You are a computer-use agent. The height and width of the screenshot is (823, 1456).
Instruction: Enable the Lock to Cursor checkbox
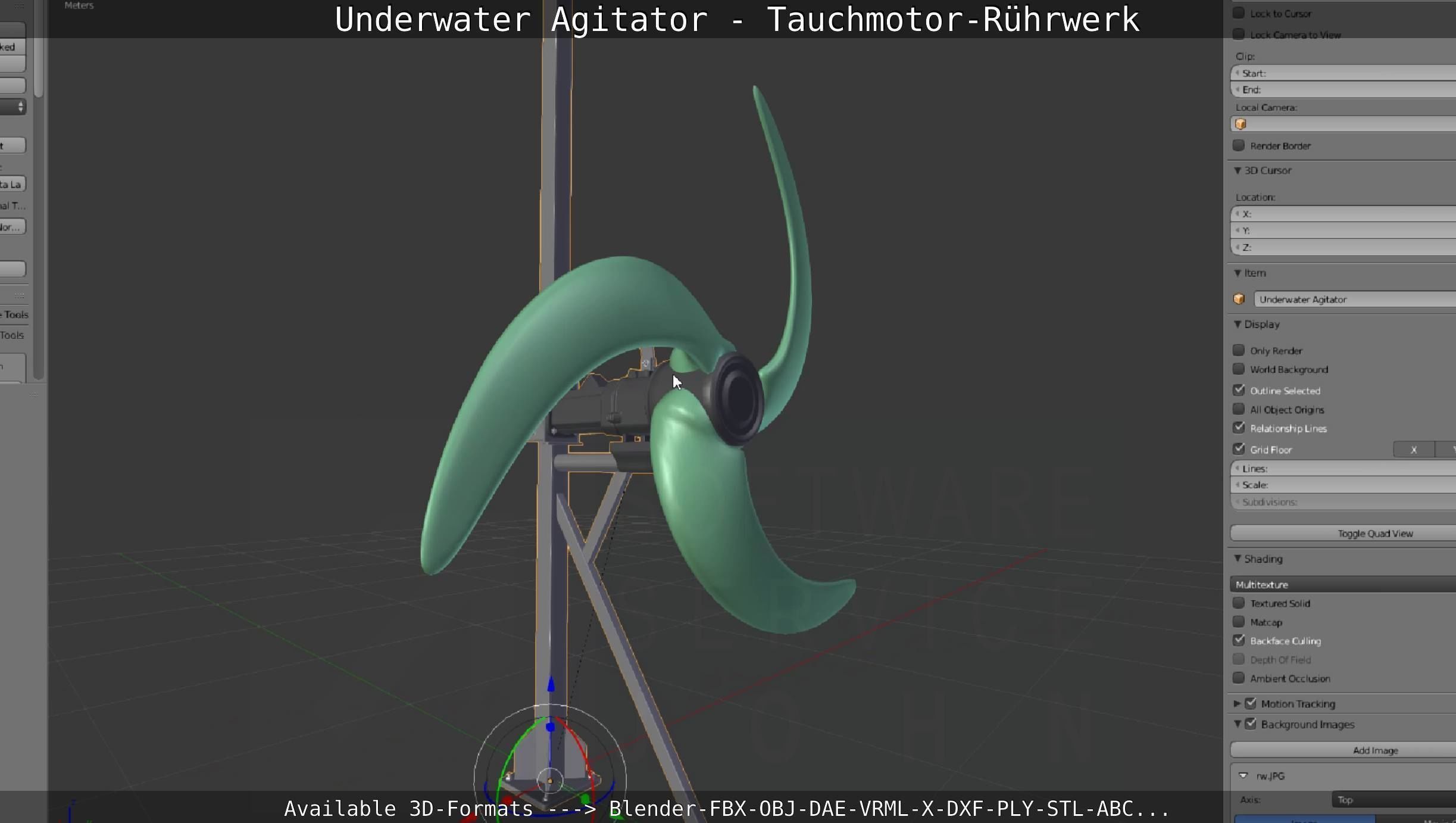1239,13
